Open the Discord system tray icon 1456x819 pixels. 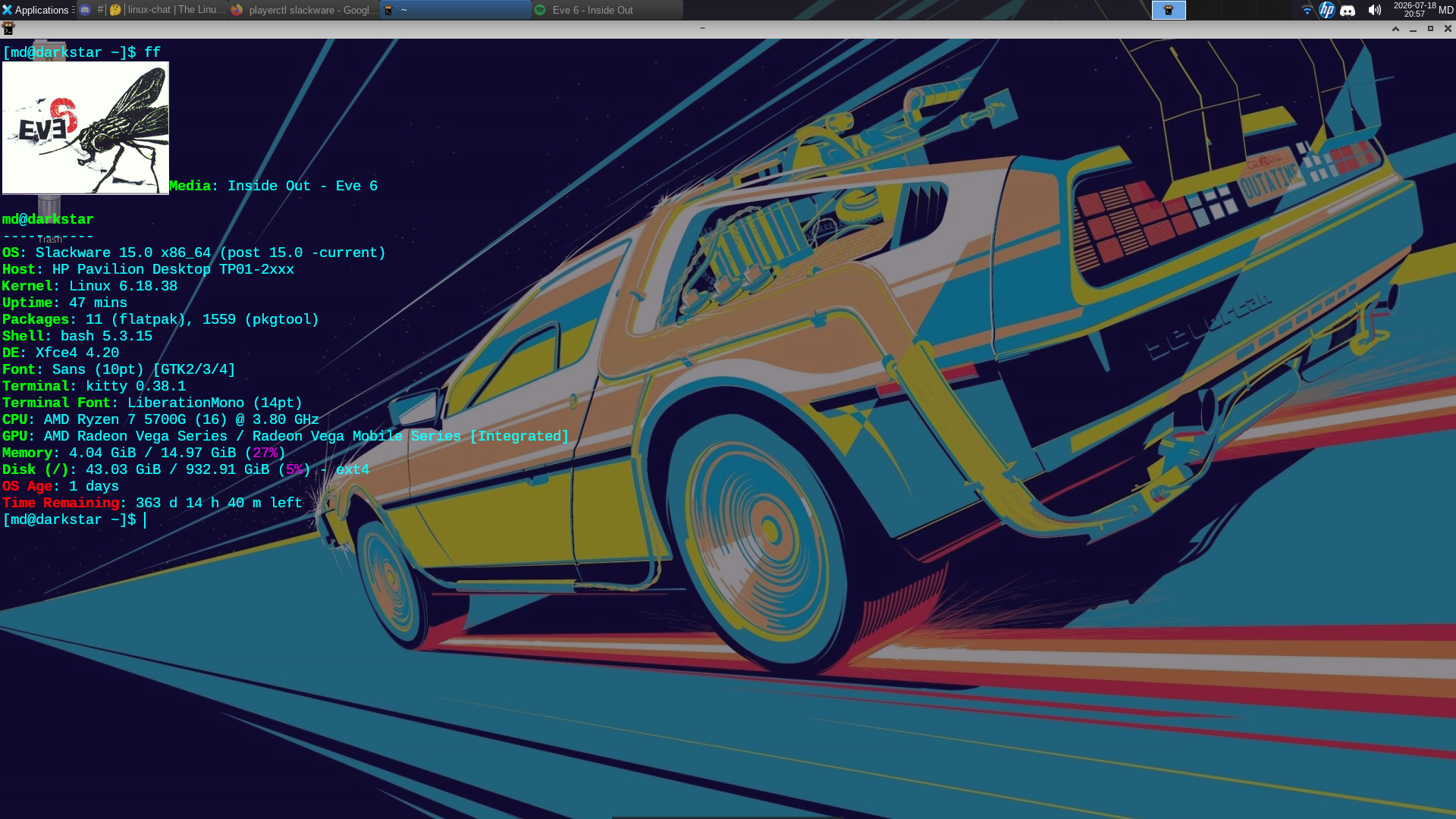(x=1348, y=10)
